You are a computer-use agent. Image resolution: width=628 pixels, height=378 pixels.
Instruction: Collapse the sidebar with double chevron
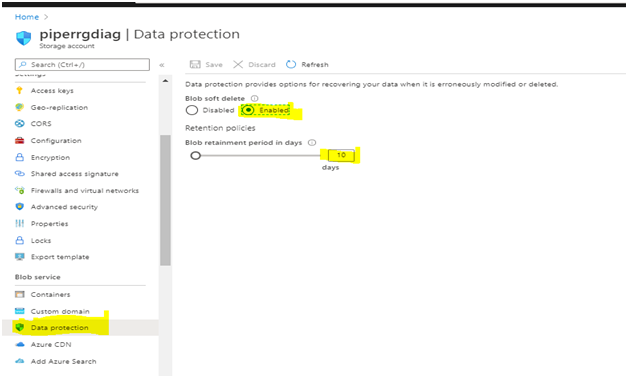click(162, 65)
